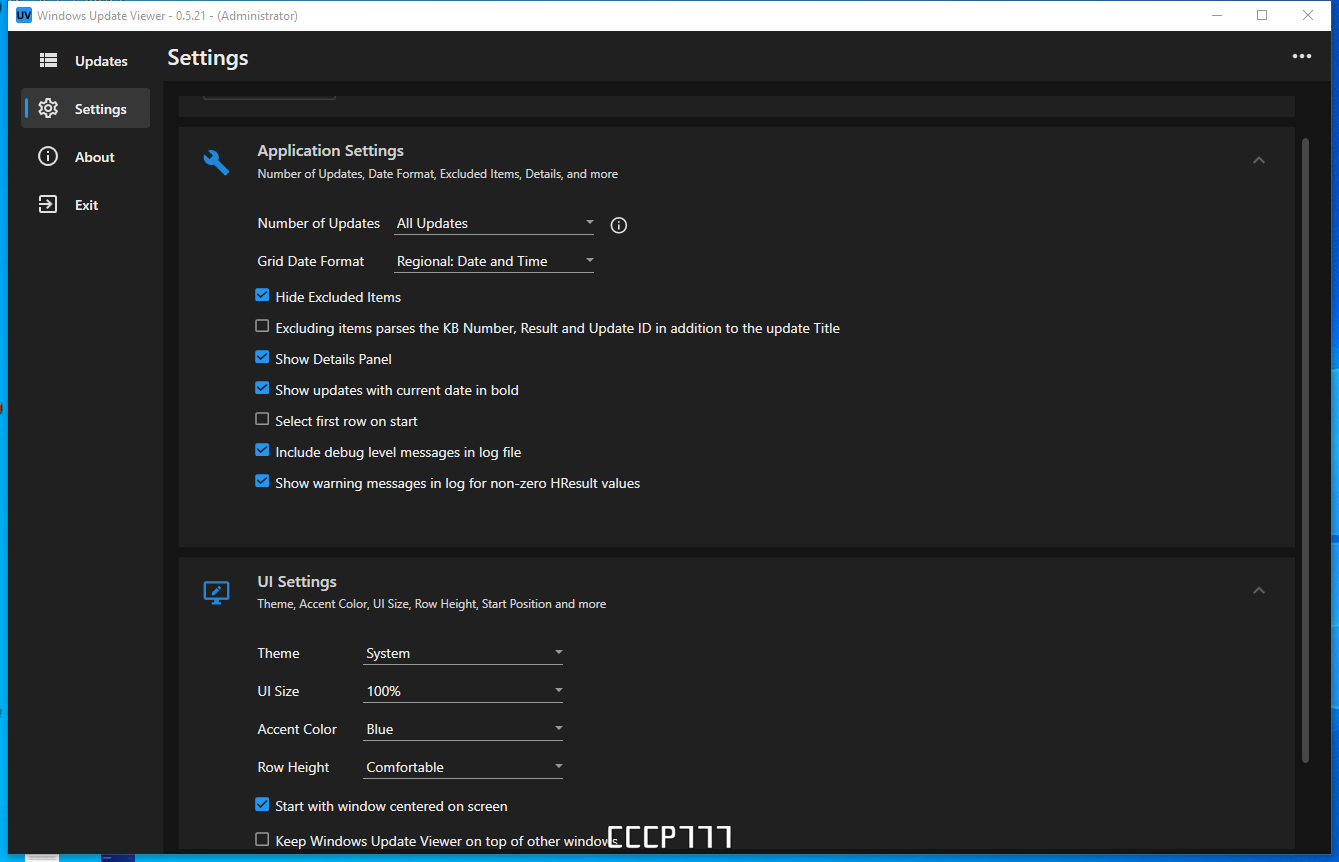1339x862 pixels.
Task: Enable Select first row on start
Action: pyautogui.click(x=262, y=419)
